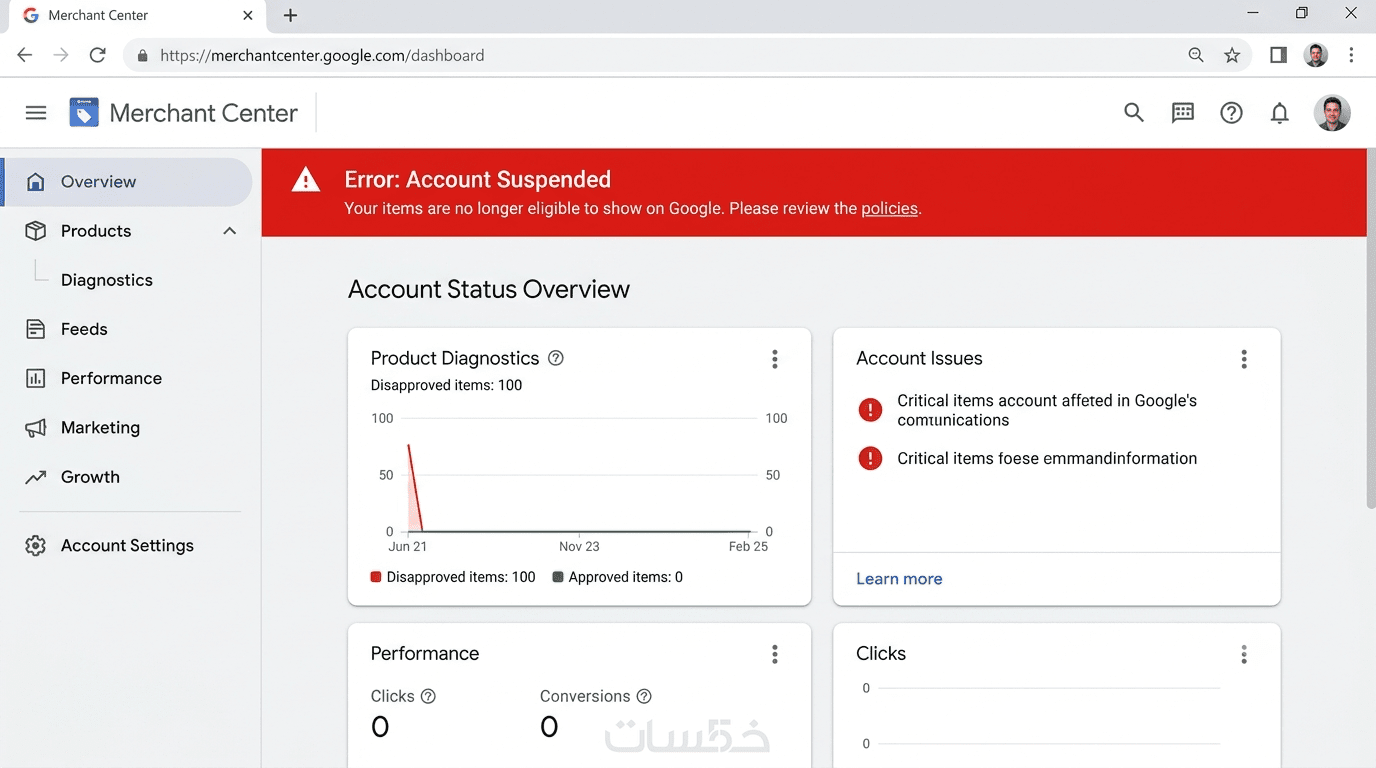Open Account Settings in the sidebar
This screenshot has height=768, width=1376.
click(126, 546)
